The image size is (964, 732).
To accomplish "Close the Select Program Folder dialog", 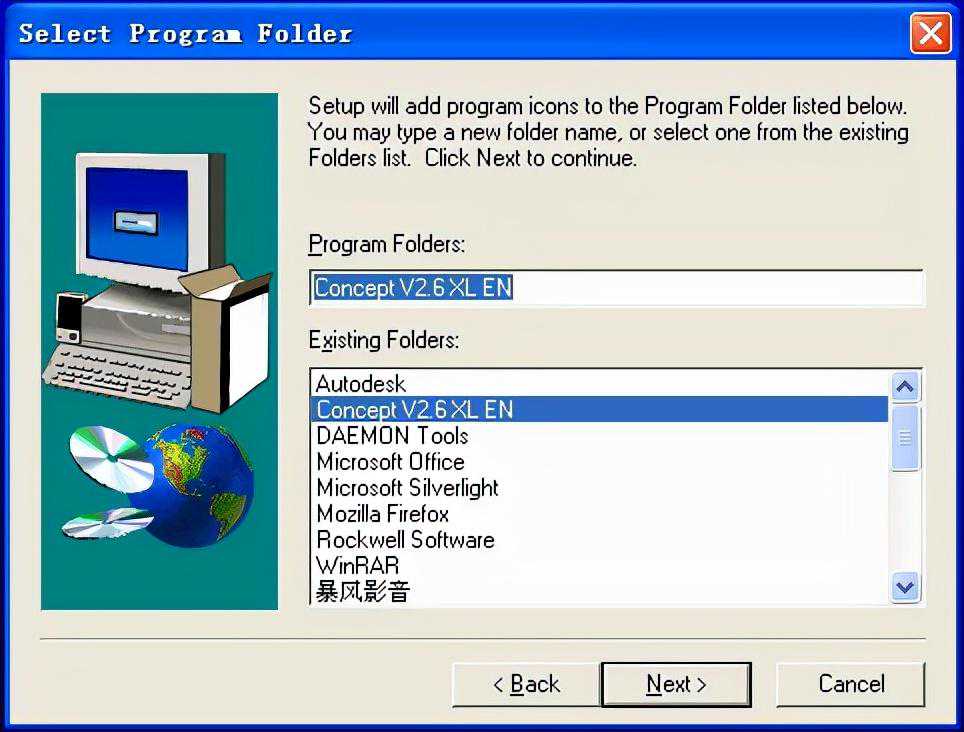I will [930, 33].
